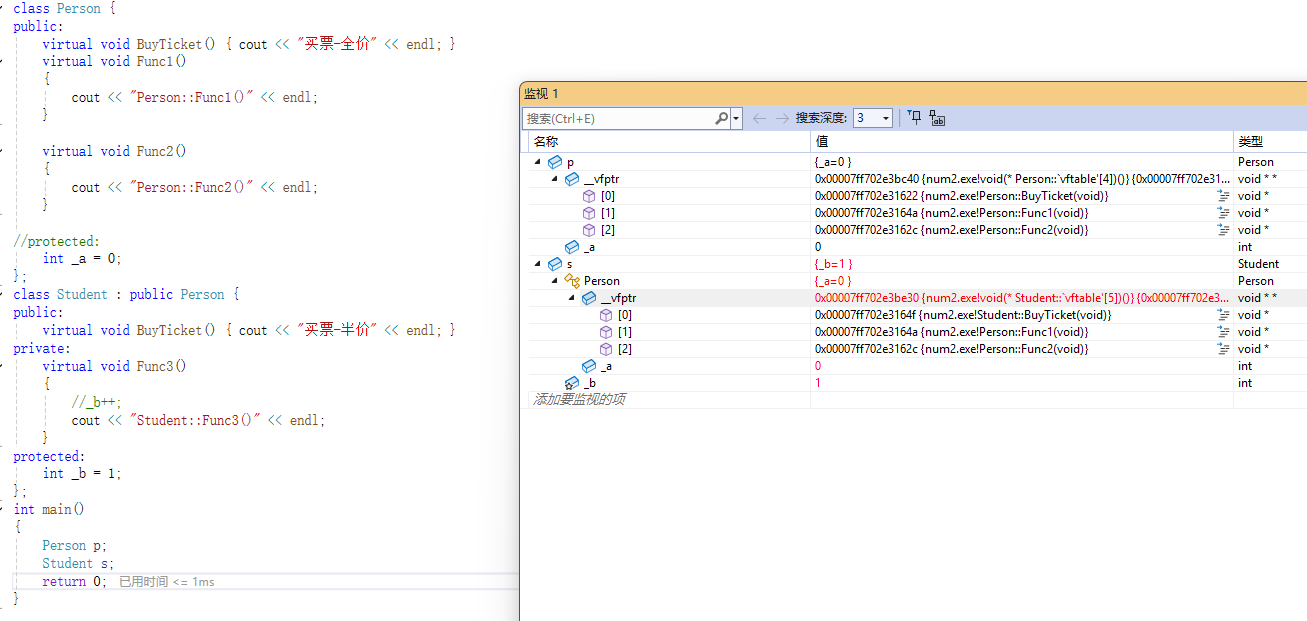
Task: Click 'int _a = 0;' in code
Action: pos(82,258)
